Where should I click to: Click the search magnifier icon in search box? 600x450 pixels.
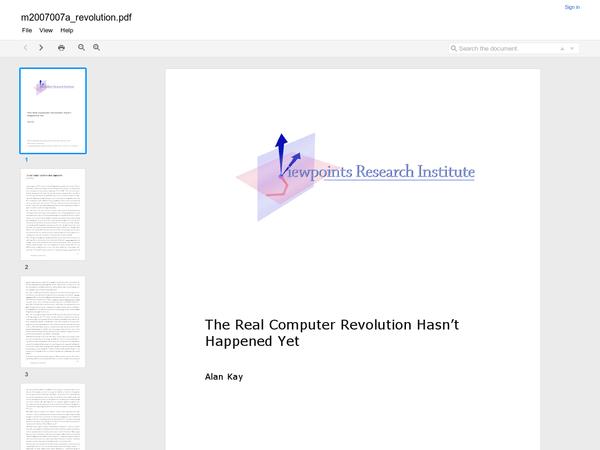point(453,49)
